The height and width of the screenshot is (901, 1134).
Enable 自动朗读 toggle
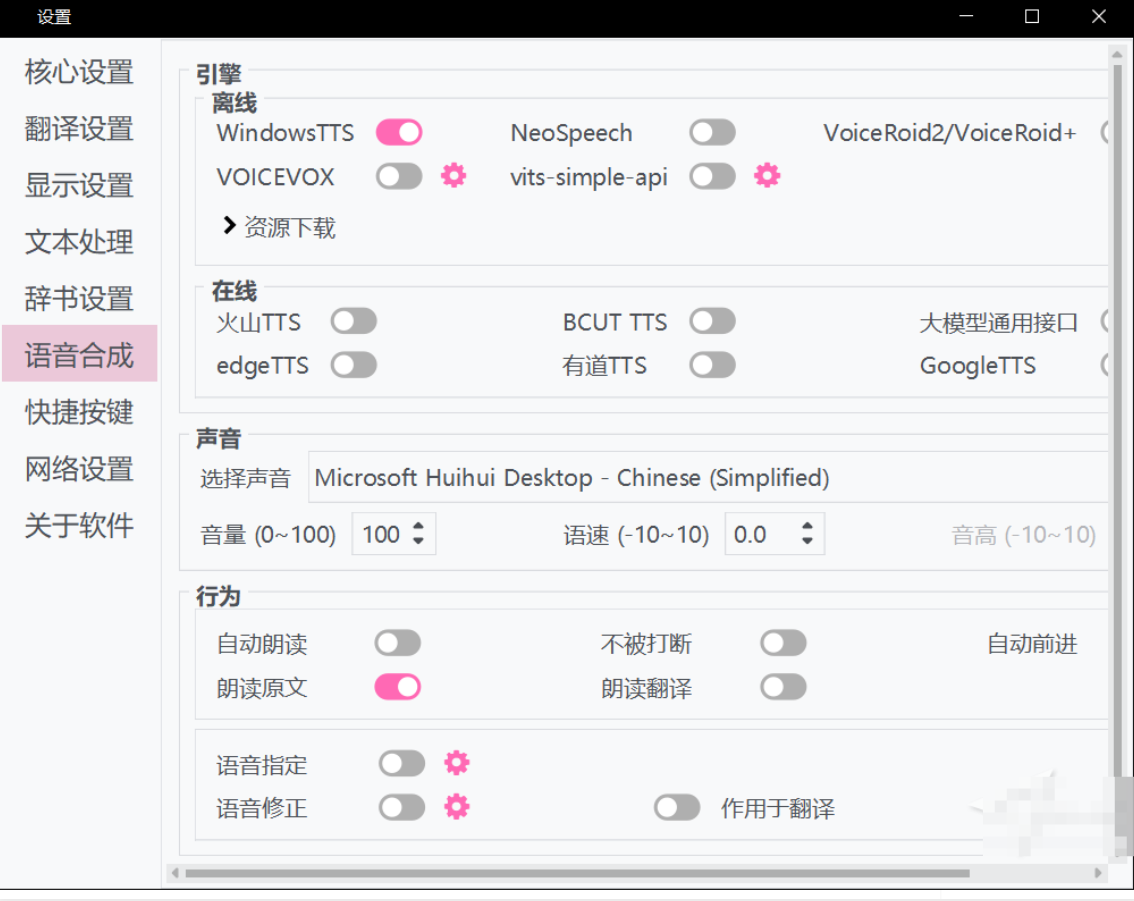pyautogui.click(x=398, y=643)
